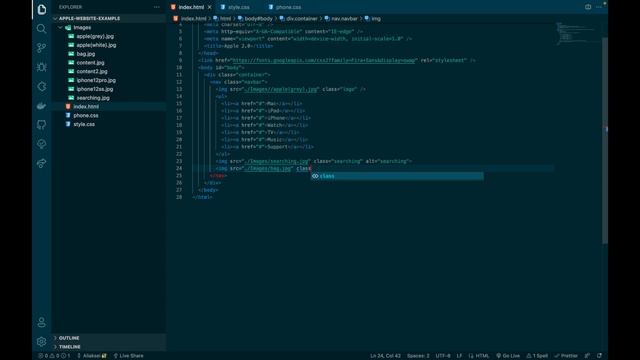The height and width of the screenshot is (360, 640).
Task: Click Live Share in status bar
Action: tap(129, 356)
